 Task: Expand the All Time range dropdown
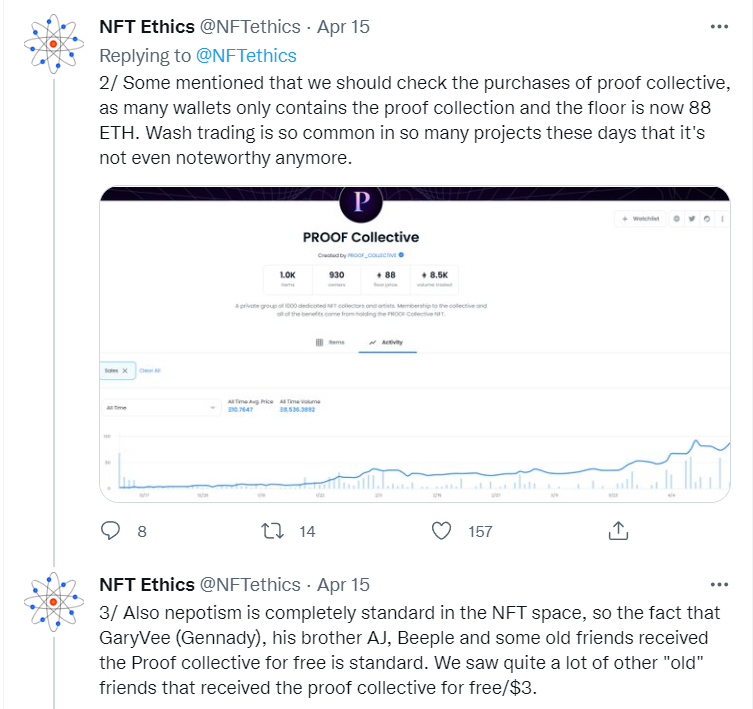pyautogui.click(x=160, y=407)
